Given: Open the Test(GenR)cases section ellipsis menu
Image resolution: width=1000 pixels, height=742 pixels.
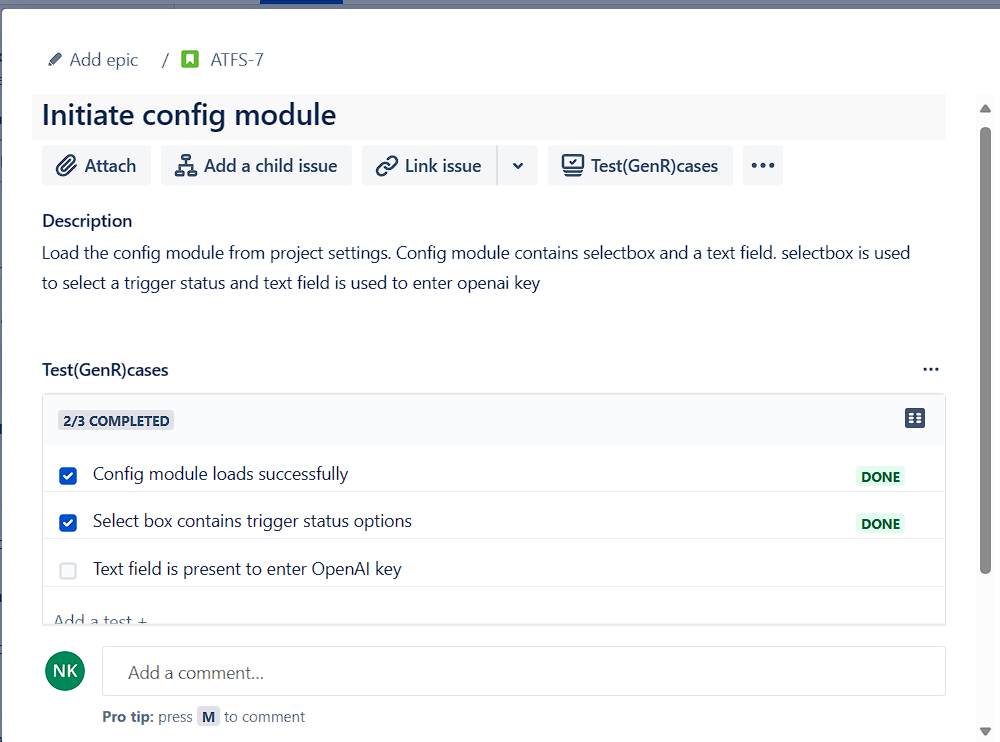Looking at the screenshot, I should [931, 369].
